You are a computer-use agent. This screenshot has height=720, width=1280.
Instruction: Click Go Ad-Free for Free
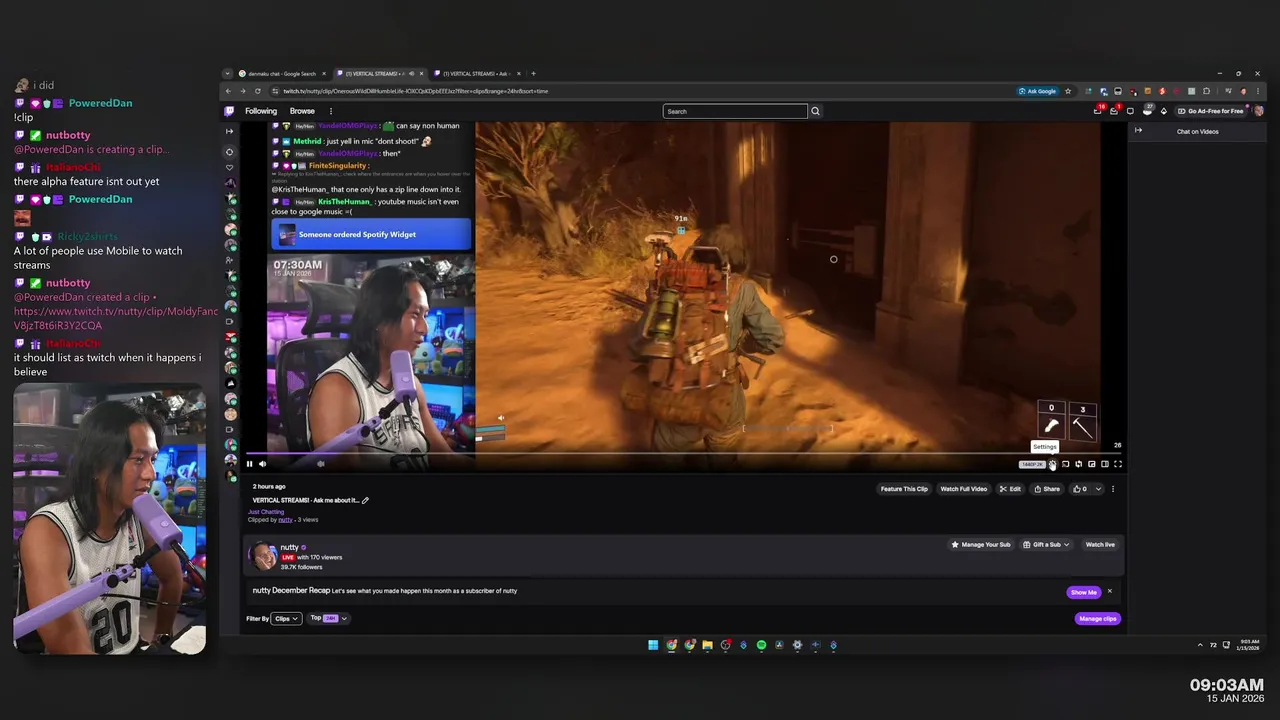(x=1209, y=111)
